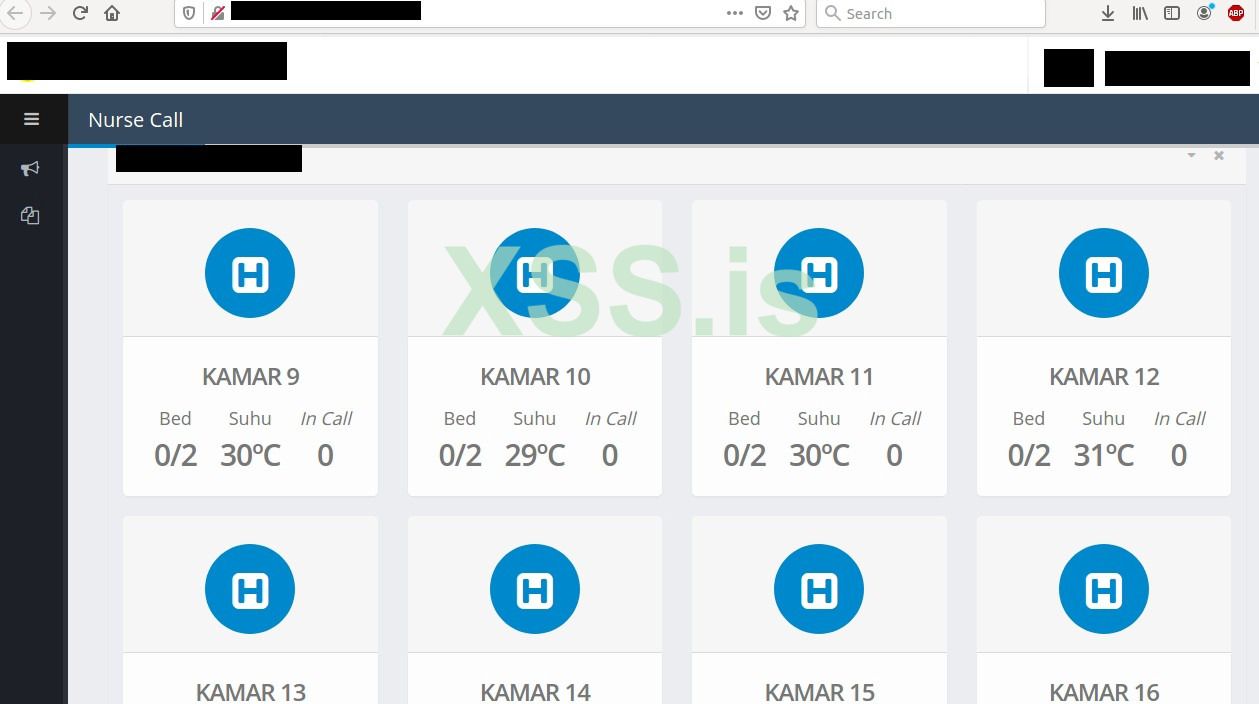This screenshot has width=1259, height=704.
Task: Click the Bed label in KAMAR 12
Action: click(1029, 419)
